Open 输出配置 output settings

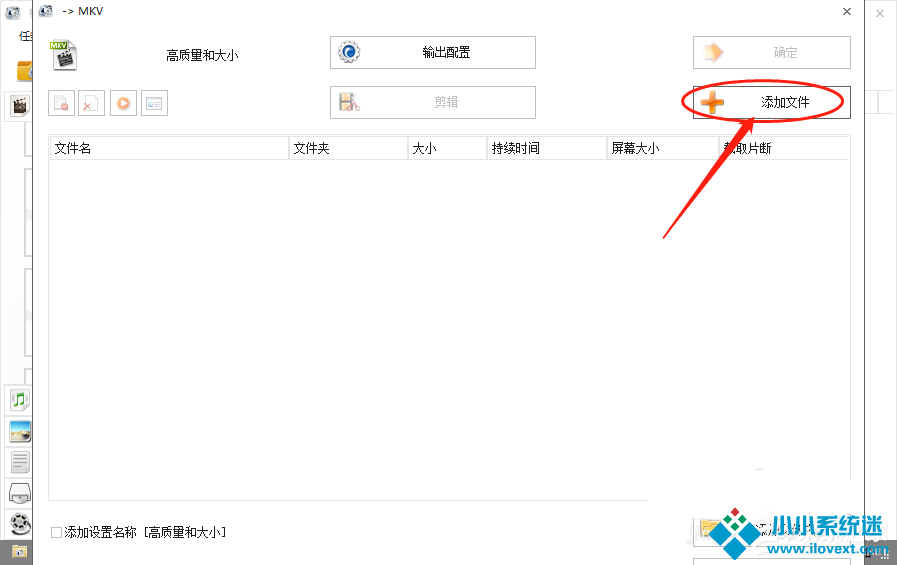pos(432,52)
